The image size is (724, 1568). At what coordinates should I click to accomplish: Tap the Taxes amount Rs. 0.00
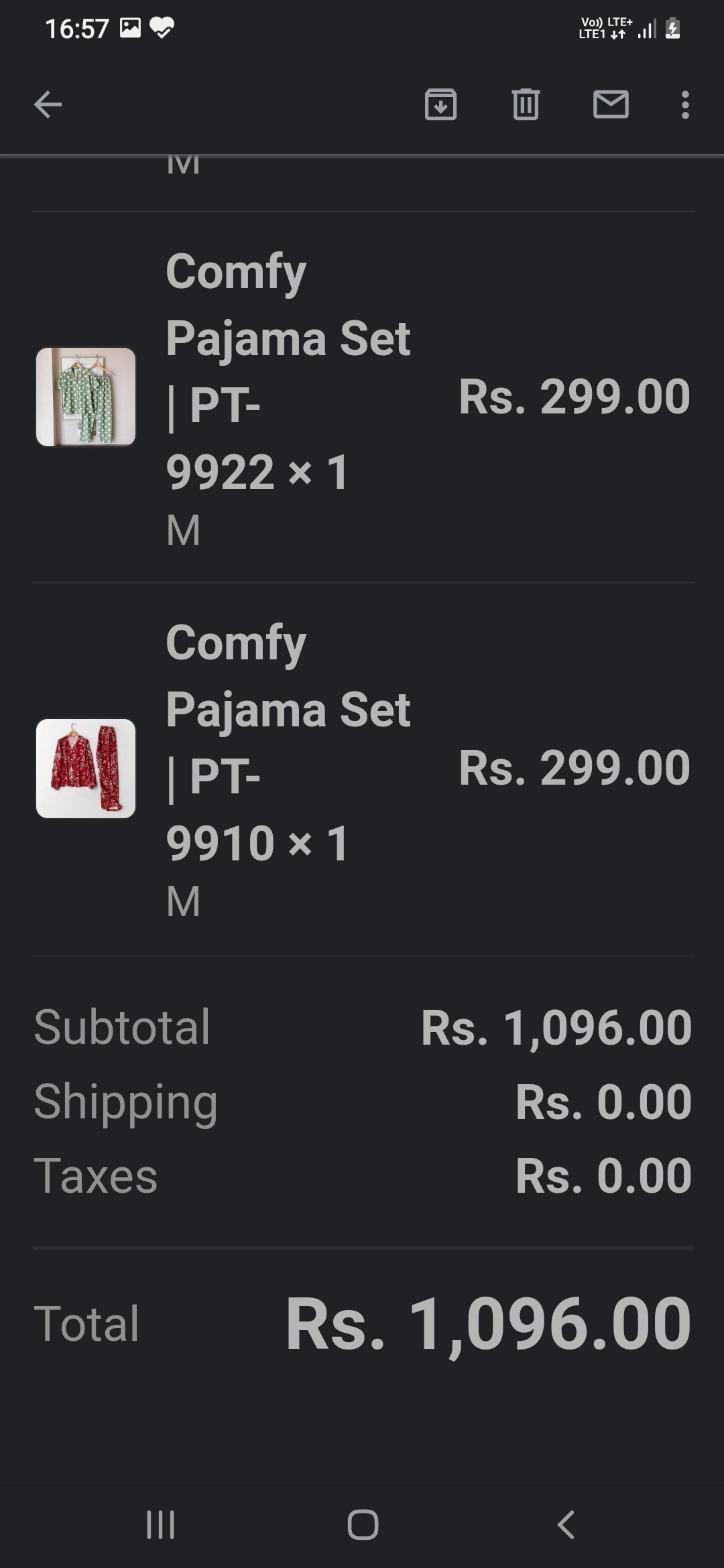coord(603,1175)
